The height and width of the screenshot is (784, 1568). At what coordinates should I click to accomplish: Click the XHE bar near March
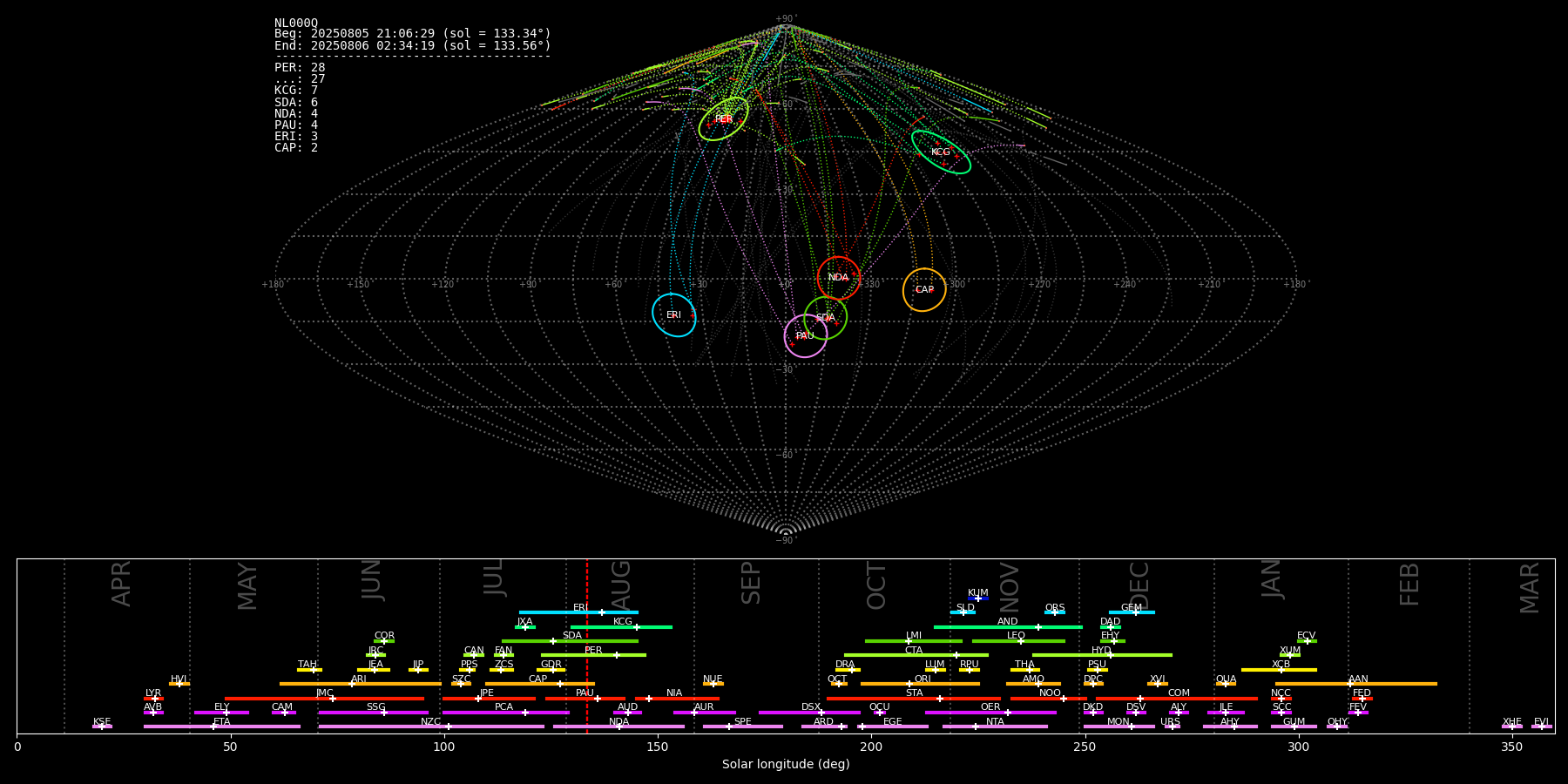pyautogui.click(x=1512, y=727)
